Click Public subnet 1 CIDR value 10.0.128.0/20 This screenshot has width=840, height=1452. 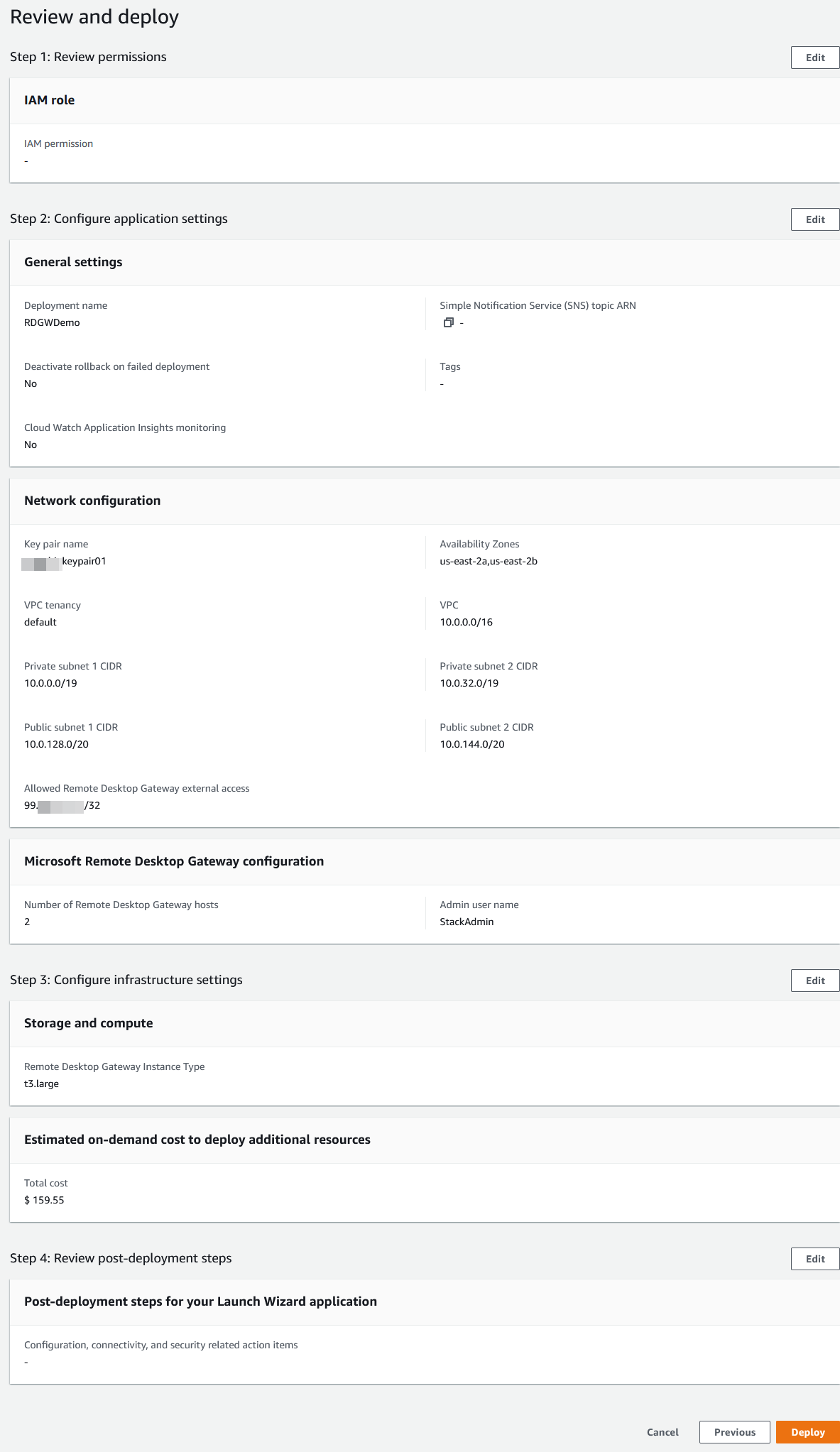click(56, 744)
